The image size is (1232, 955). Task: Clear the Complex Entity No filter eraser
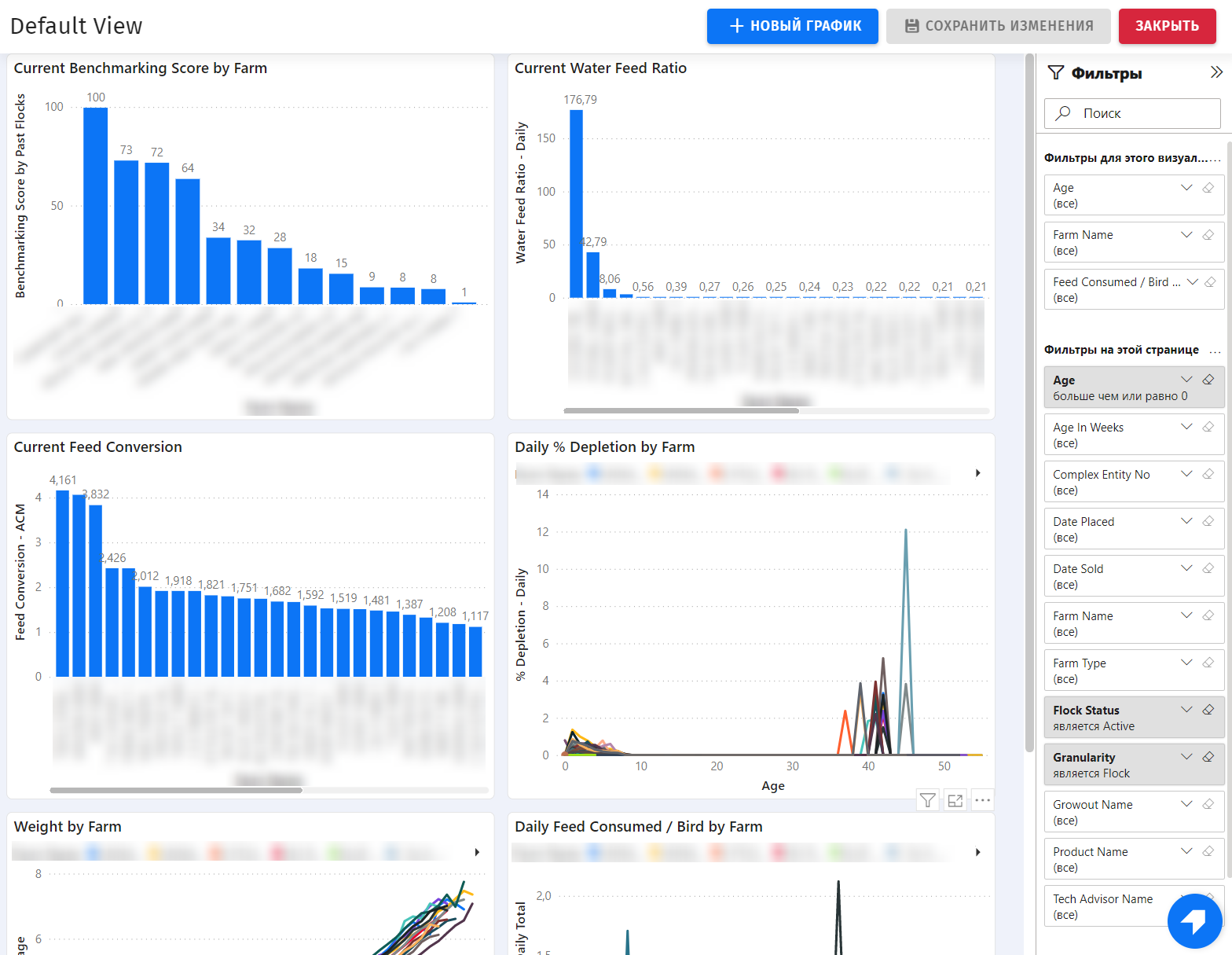click(1208, 474)
